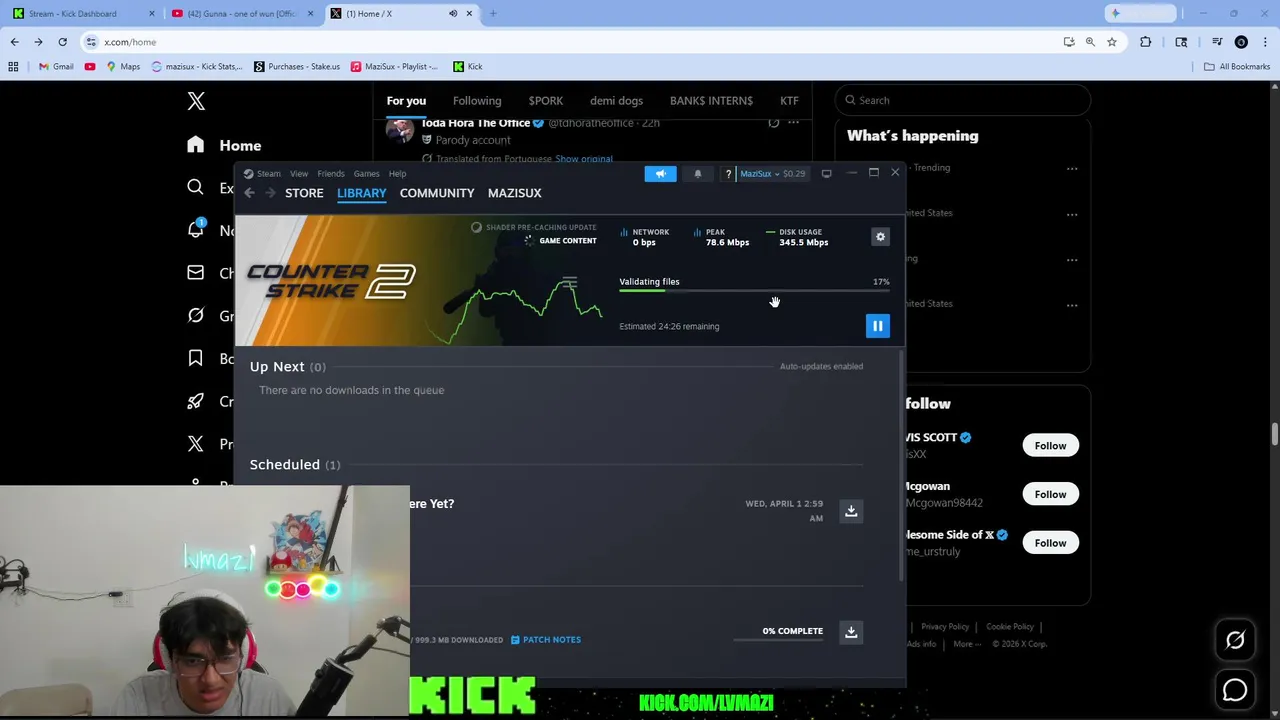
Task: Open Chrome extensions puzzle icon
Action: pyautogui.click(x=1146, y=42)
